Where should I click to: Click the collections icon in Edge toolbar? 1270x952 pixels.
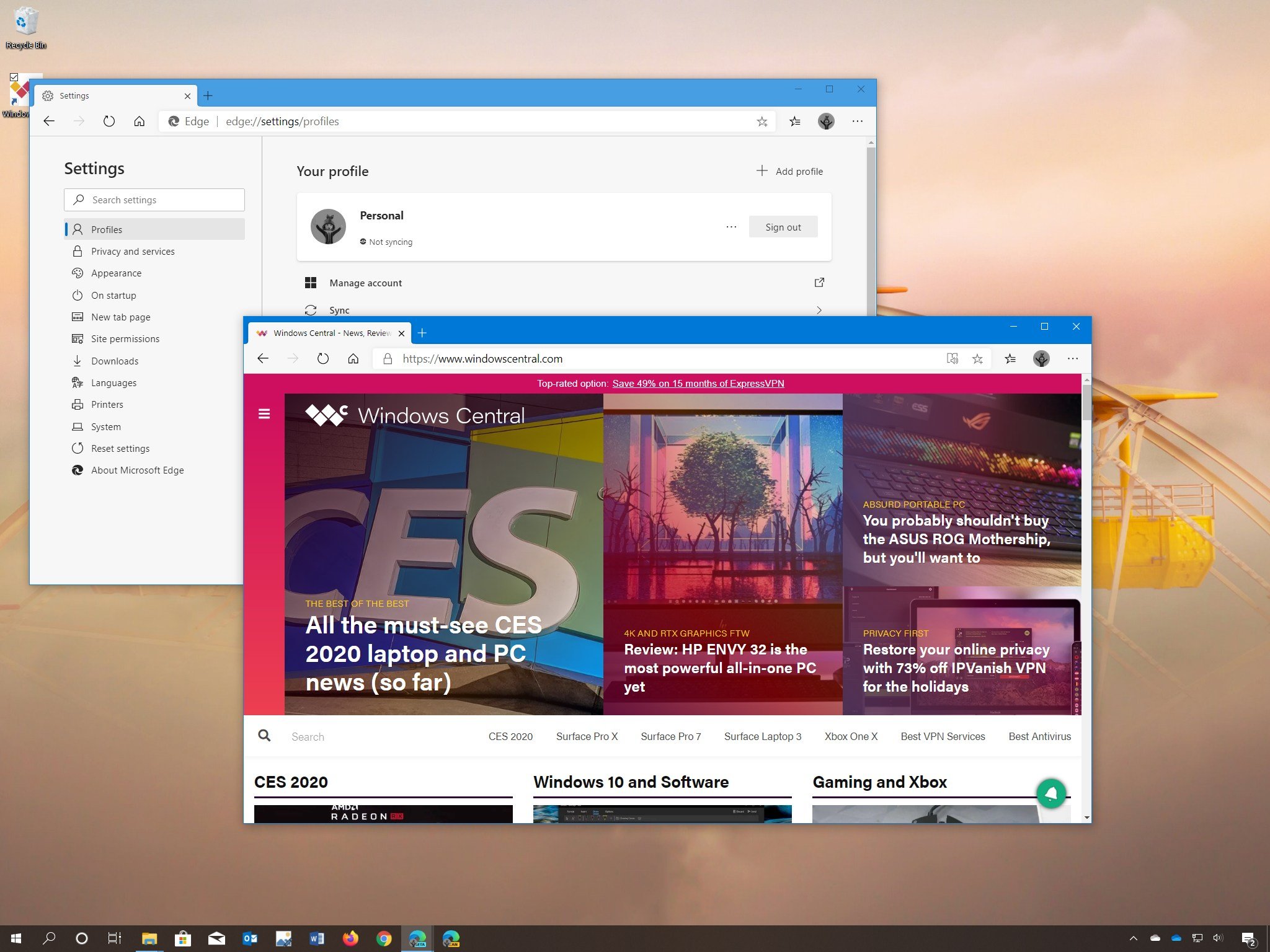1011,358
